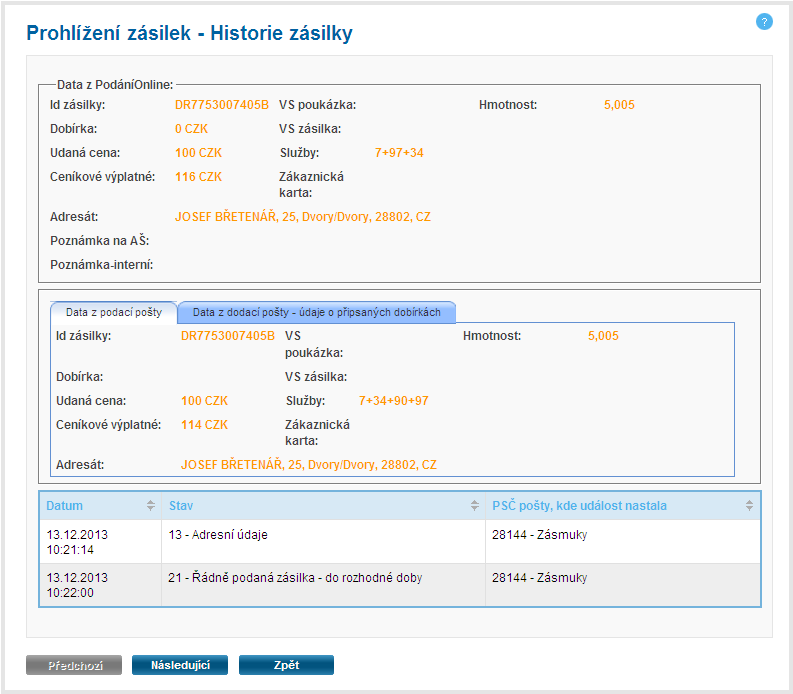Click the sort arrows in Datum column
793x694 pixels.
click(151, 506)
